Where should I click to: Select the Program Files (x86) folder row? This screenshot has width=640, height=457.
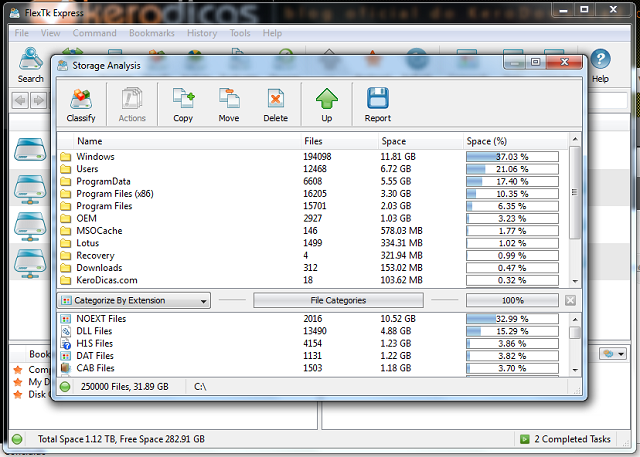tap(312, 193)
